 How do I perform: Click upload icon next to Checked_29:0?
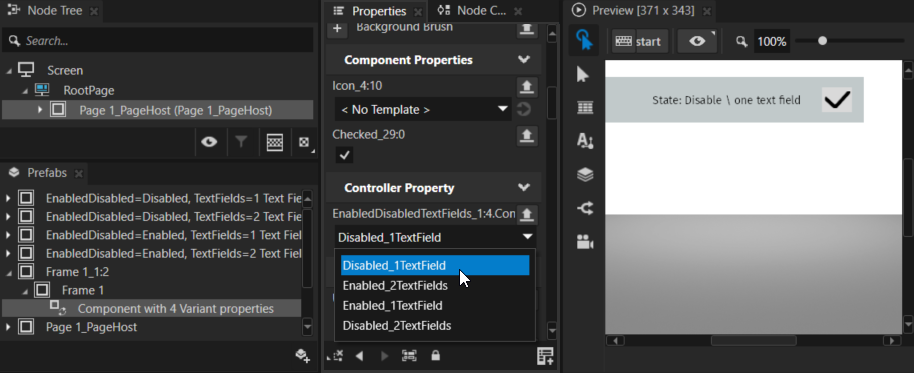point(527,136)
